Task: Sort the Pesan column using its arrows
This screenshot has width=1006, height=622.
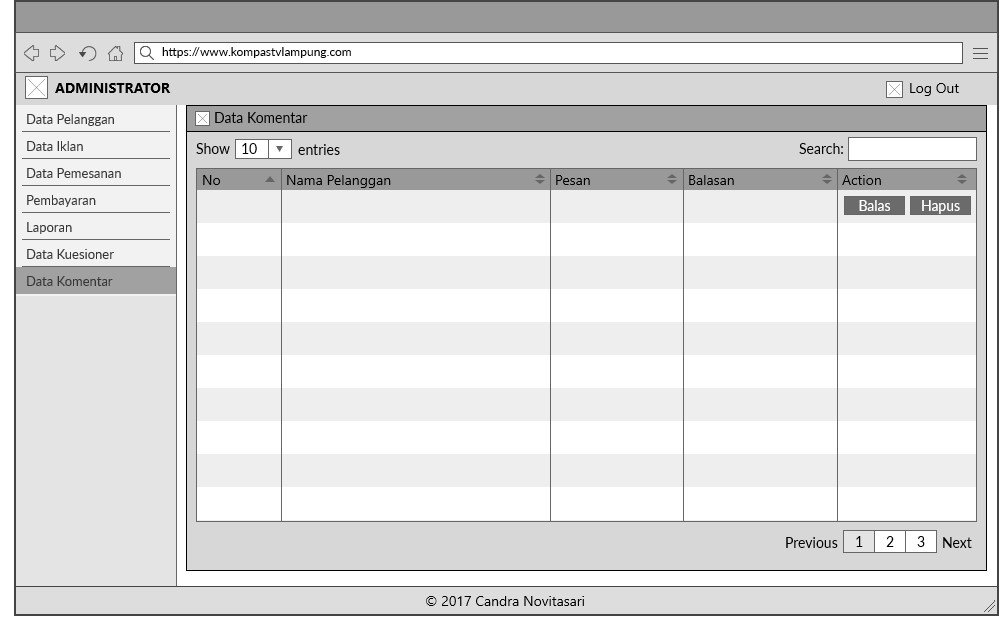Action: [x=672, y=180]
